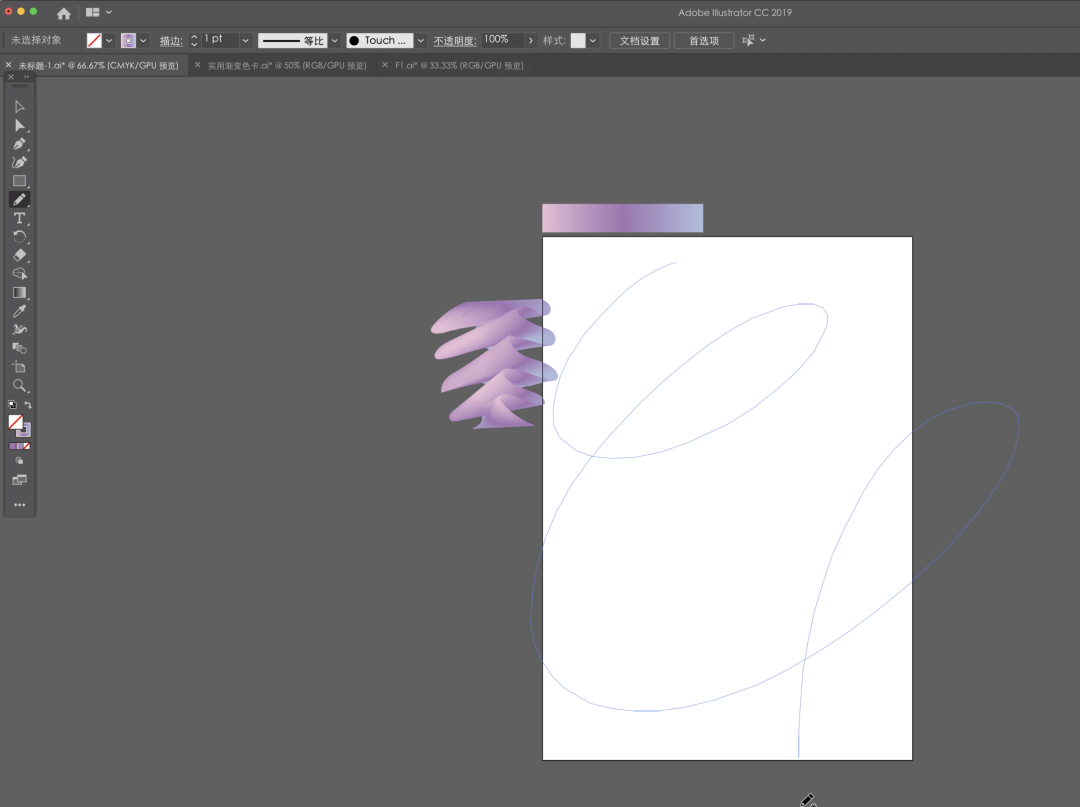Select the Direct Selection tool
The height and width of the screenshot is (807, 1080).
tap(19, 125)
